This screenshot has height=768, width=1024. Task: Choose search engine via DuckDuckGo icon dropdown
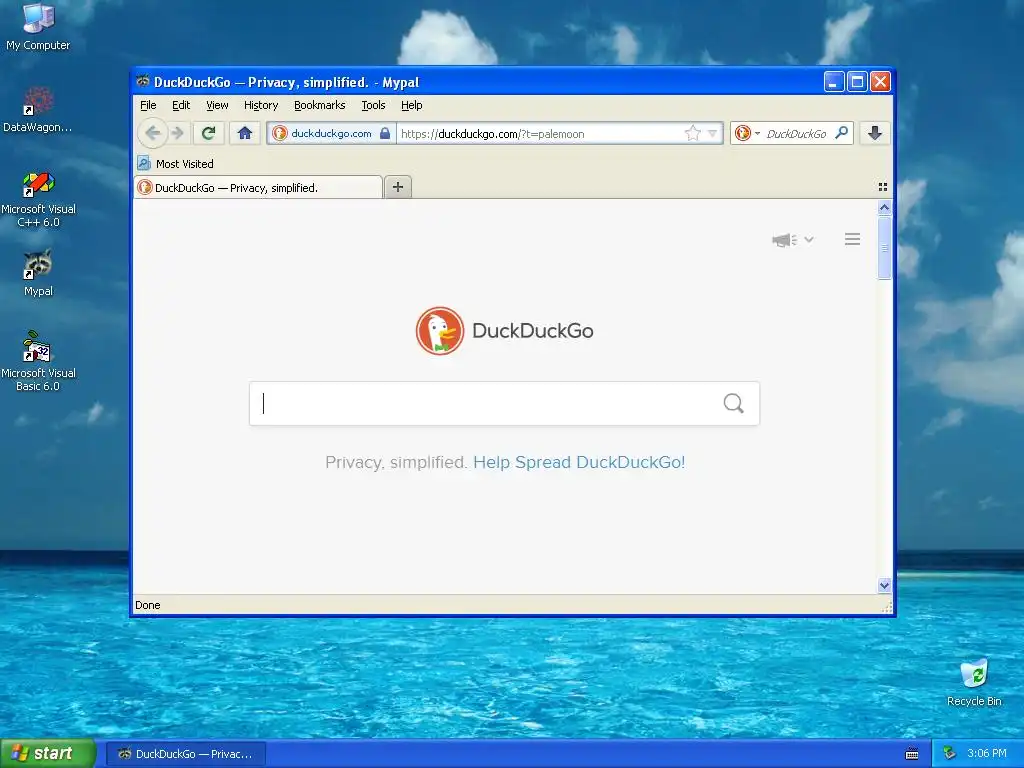(x=747, y=133)
